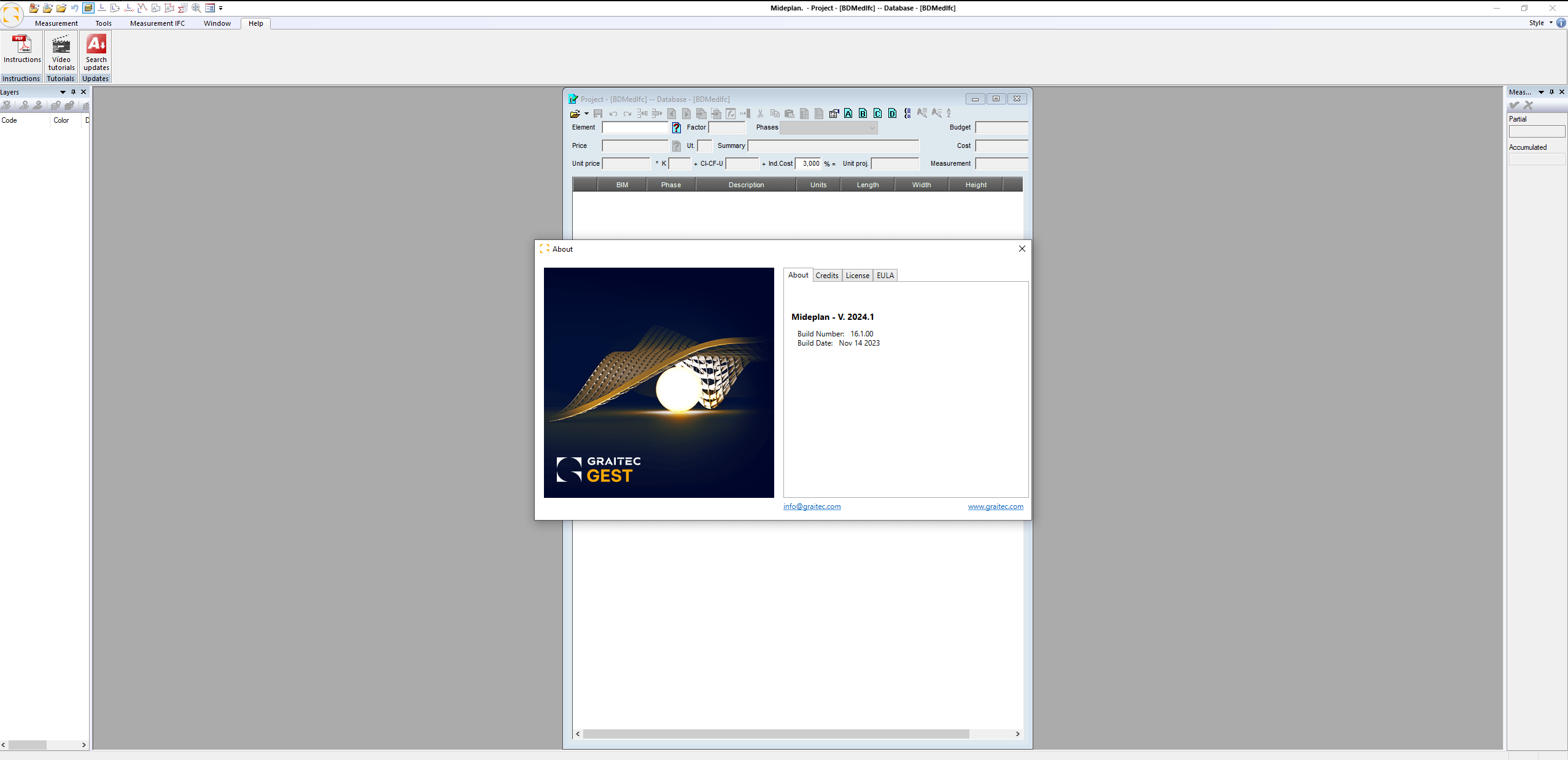Open the www.graitec.com link
Screen dimensions: 1568x760
point(995,506)
